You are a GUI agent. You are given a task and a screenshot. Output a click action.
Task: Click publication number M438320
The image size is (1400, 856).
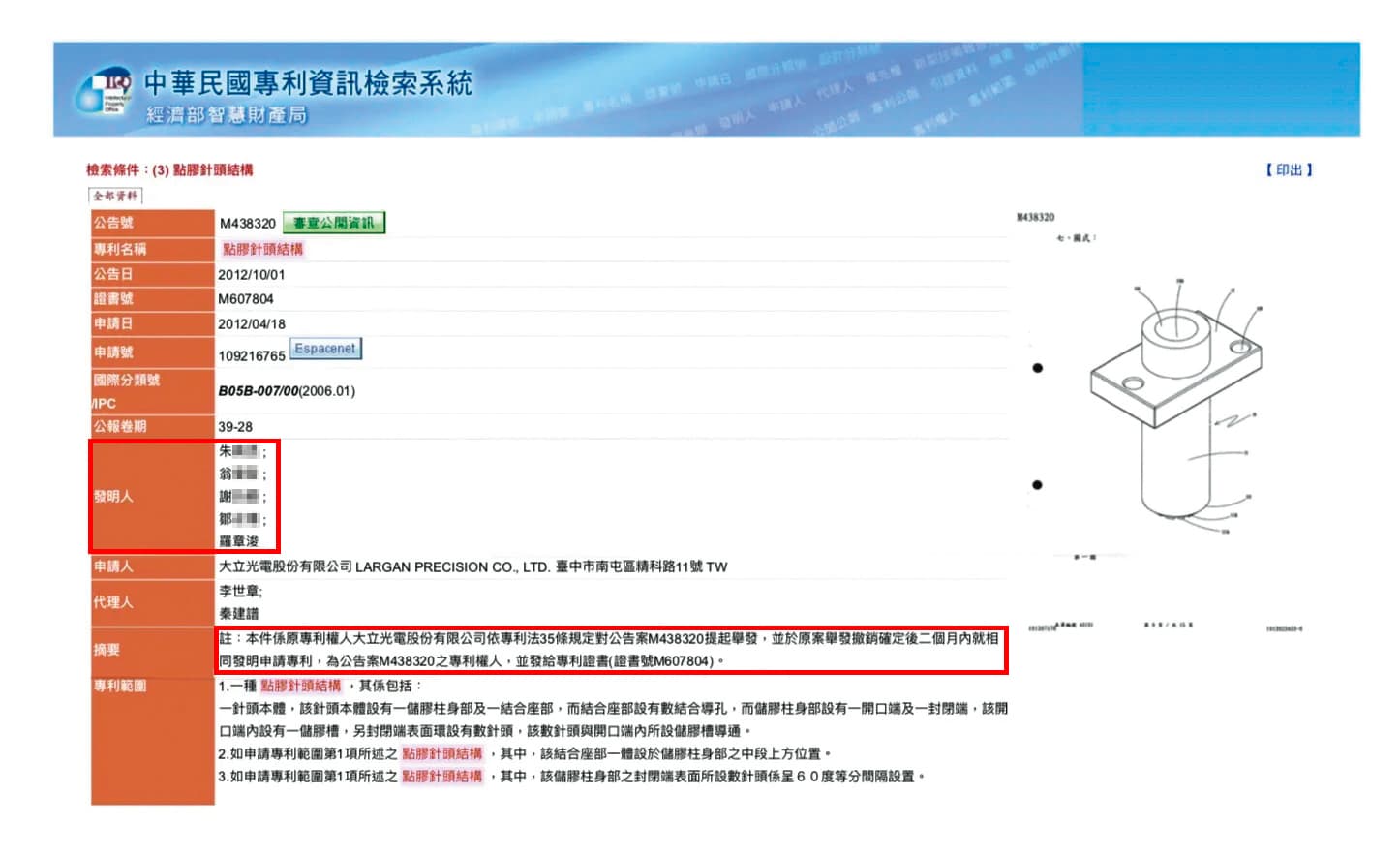tap(248, 224)
